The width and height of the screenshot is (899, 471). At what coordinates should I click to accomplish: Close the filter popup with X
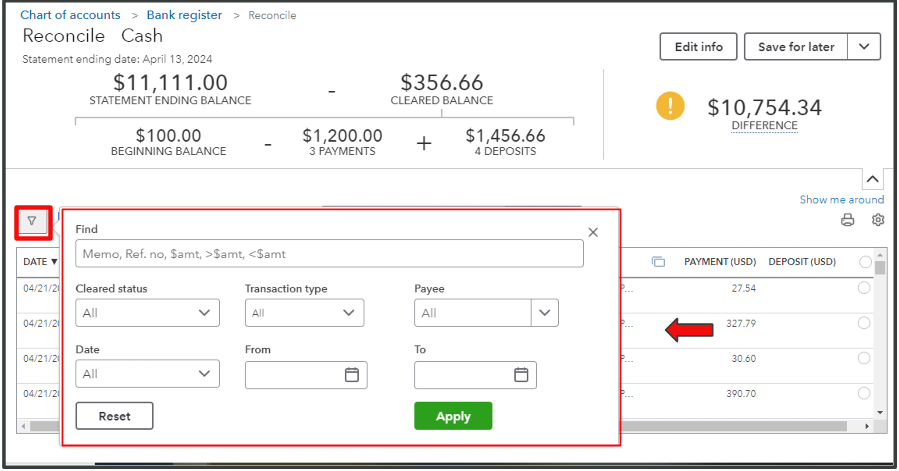[x=593, y=232]
